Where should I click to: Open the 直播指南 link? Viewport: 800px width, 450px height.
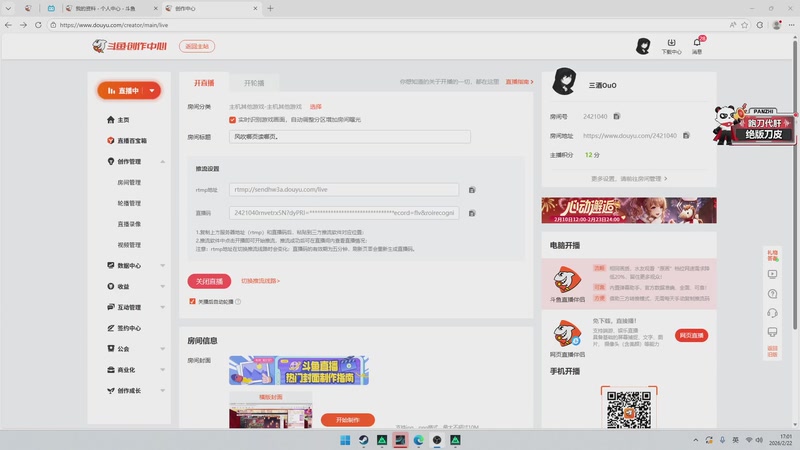(x=519, y=82)
